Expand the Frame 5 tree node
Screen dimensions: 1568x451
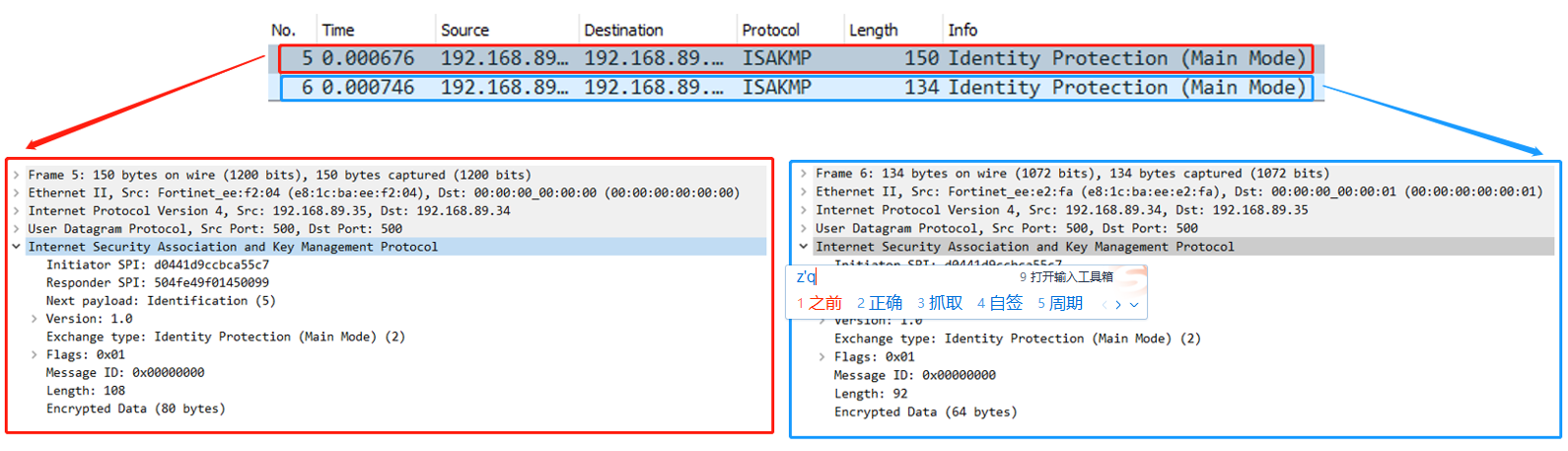pyautogui.click(x=17, y=175)
